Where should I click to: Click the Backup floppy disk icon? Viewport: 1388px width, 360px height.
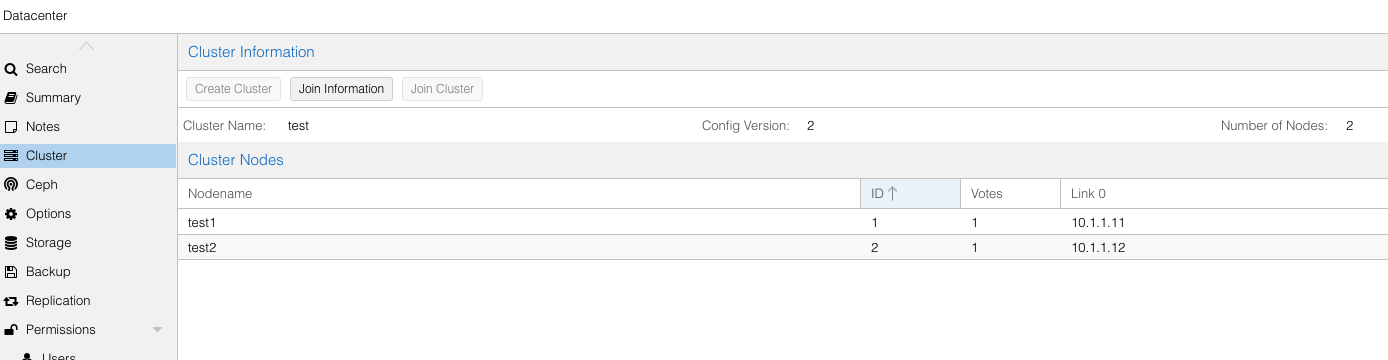pos(11,272)
